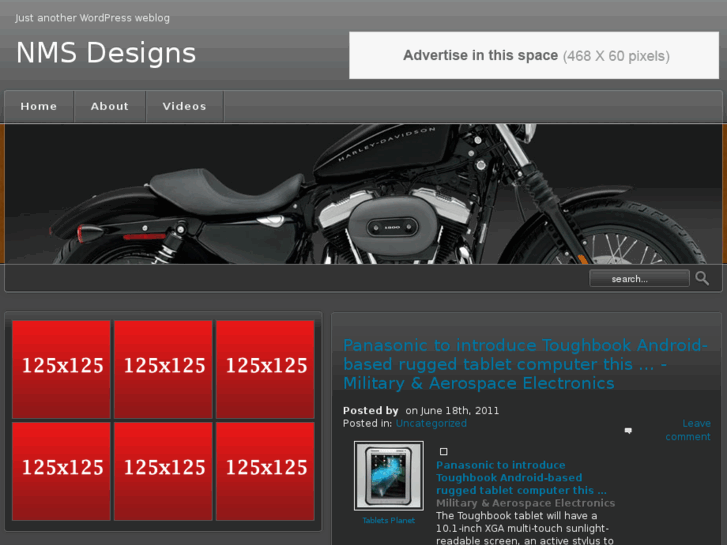
Task: Open the Panasonic Toughbook post title
Action: [525, 364]
